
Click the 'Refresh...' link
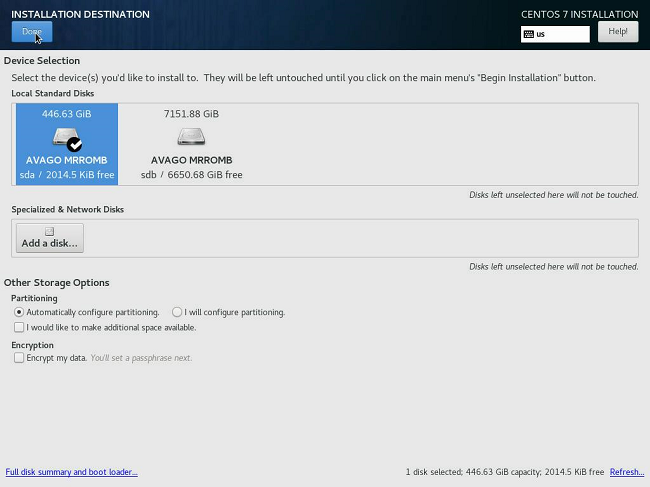coord(626,472)
